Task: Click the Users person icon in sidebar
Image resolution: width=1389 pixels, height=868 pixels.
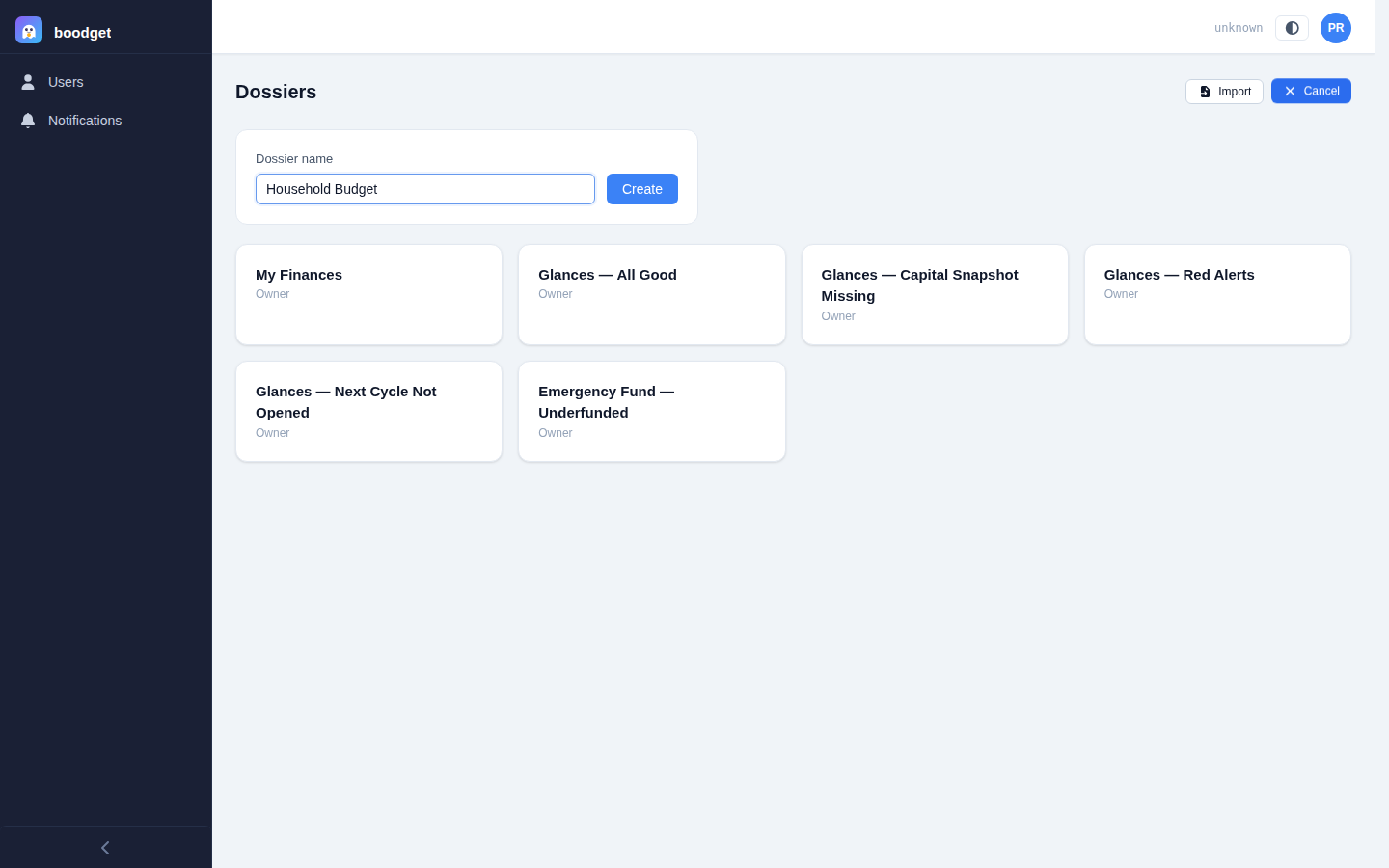Action: (28, 82)
